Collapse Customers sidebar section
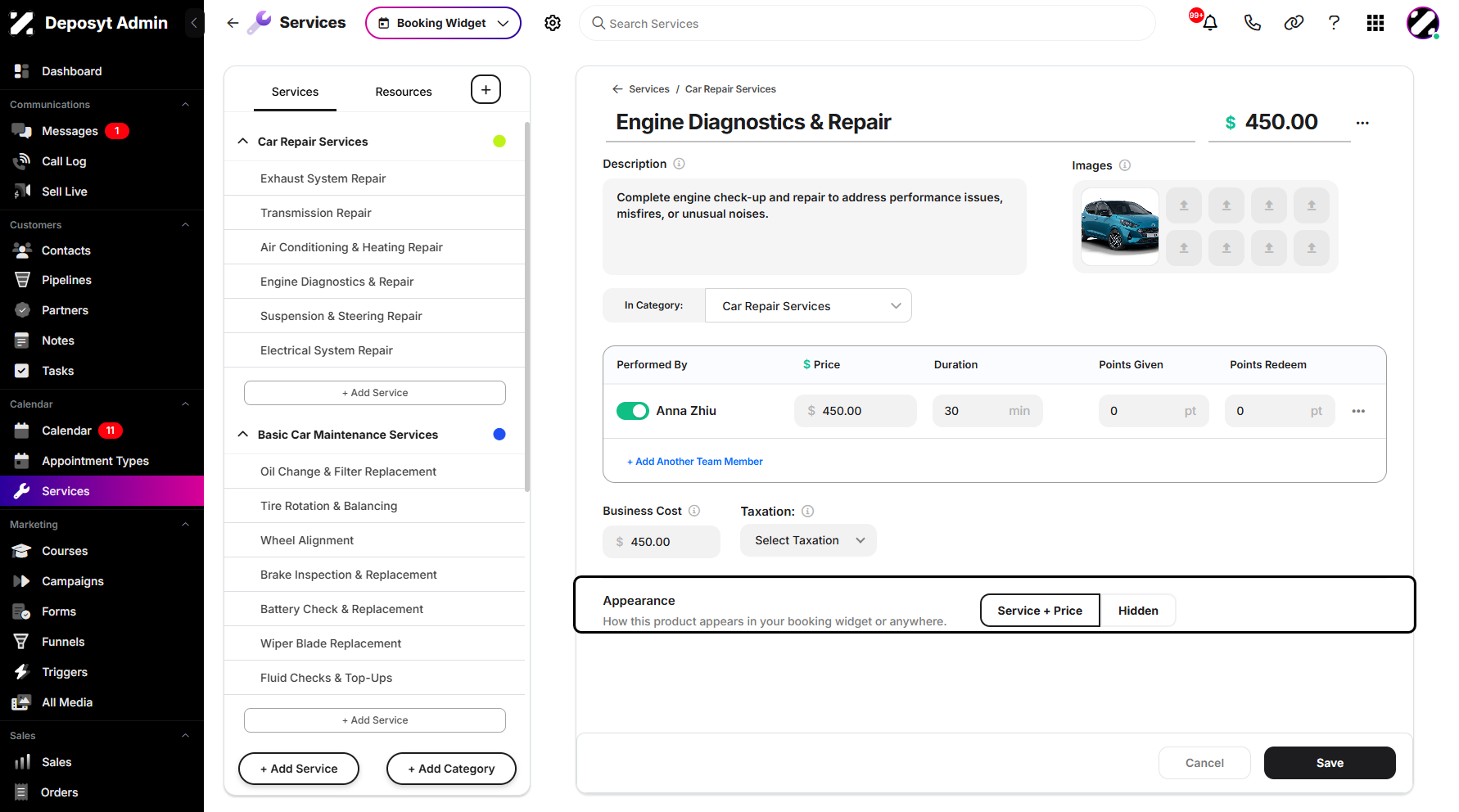This screenshot has height=812, width=1459. coord(185,224)
